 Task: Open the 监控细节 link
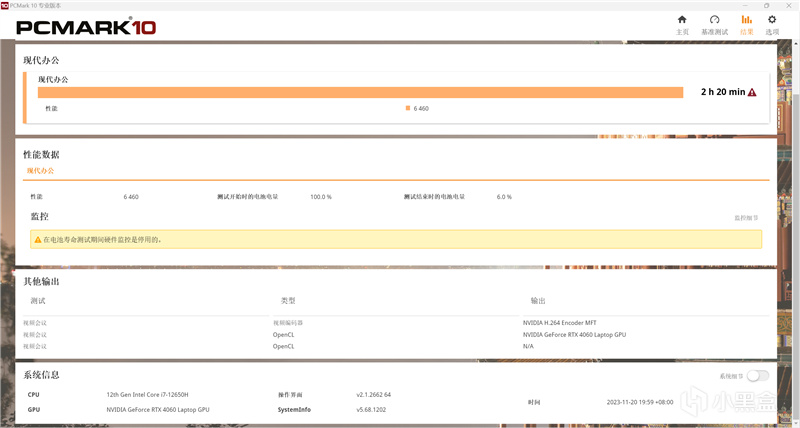coord(746,218)
